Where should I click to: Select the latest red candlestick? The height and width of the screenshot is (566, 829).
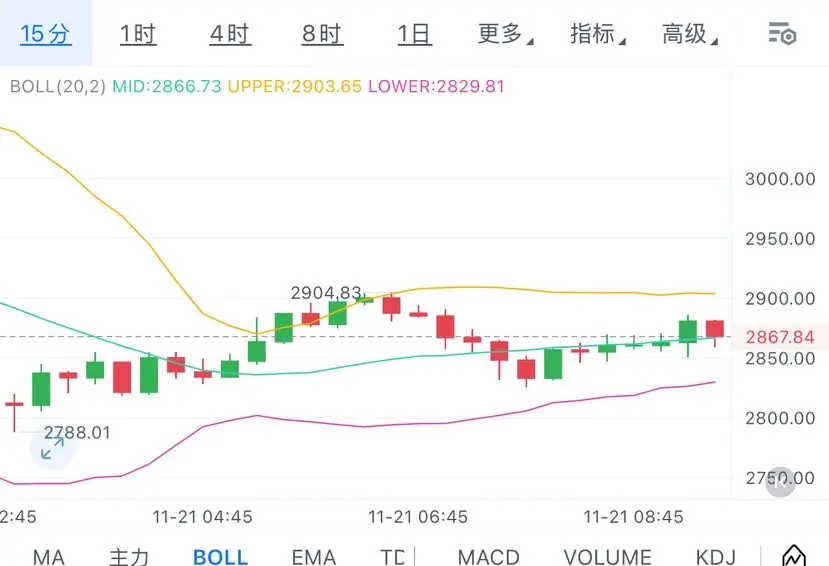coord(715,332)
